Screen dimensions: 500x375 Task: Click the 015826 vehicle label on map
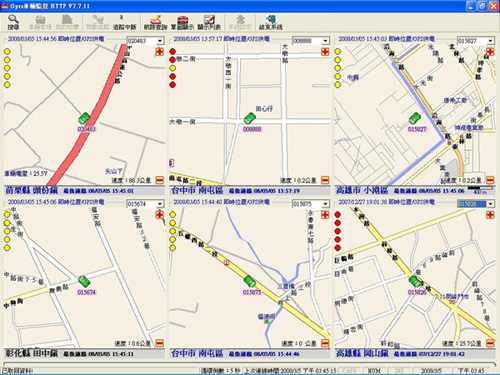click(x=417, y=292)
